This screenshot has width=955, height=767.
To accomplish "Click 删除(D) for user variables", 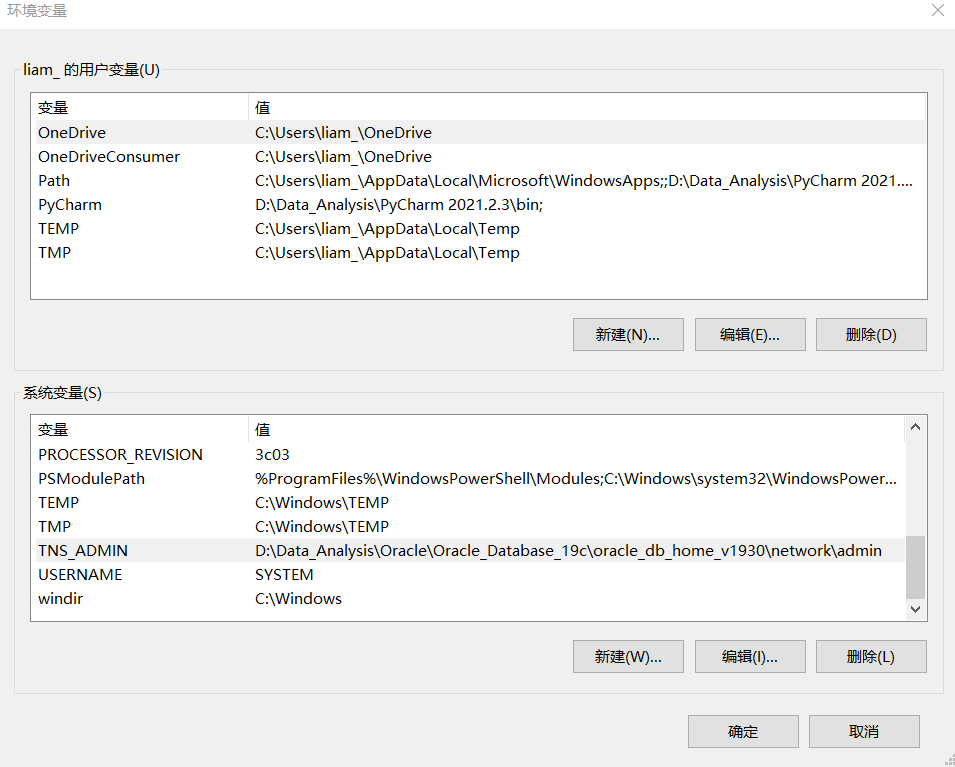I will 871,334.
